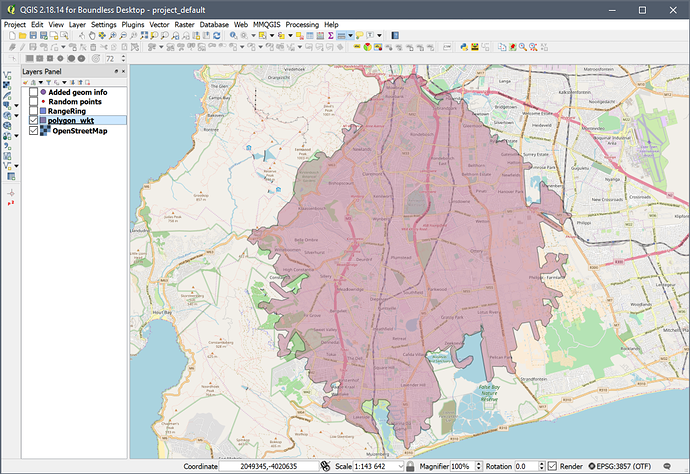Expand the text annotation dropdown arrow
The height and width of the screenshot is (474, 690).
click(379, 36)
